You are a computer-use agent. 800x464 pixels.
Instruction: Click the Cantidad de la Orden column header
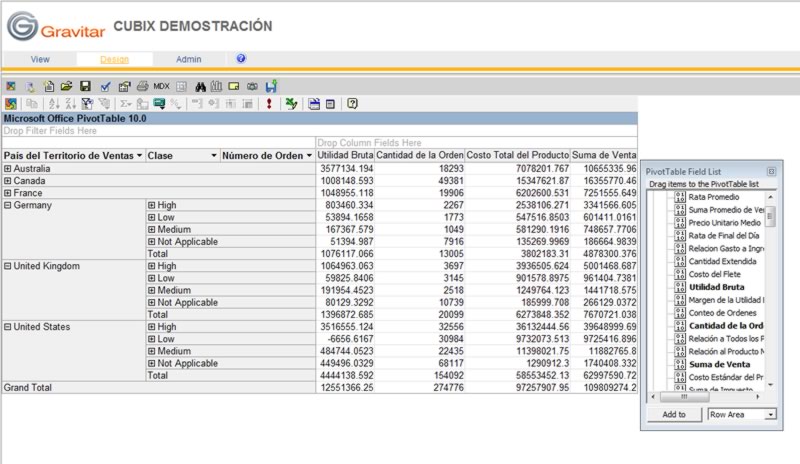pyautogui.click(x=419, y=155)
